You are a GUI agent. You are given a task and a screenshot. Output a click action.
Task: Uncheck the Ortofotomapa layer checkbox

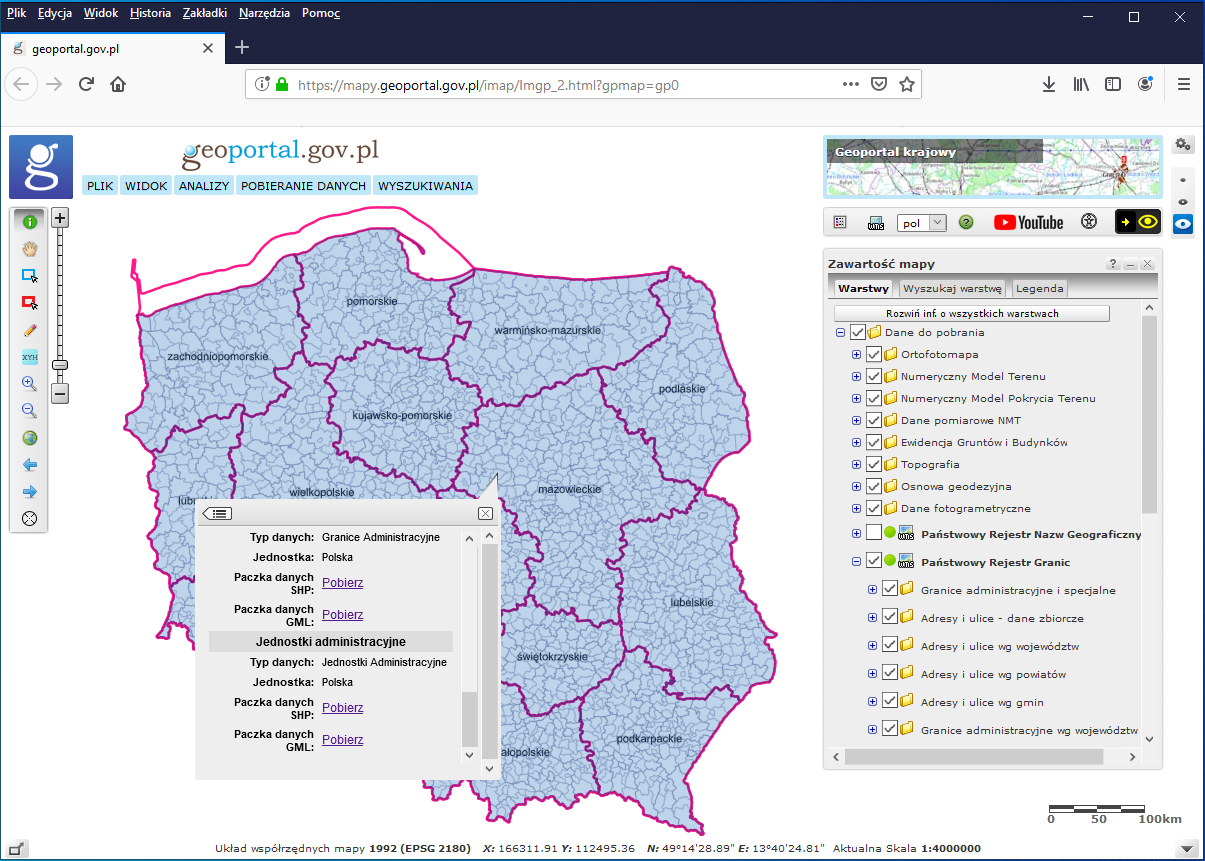pyautogui.click(x=874, y=355)
